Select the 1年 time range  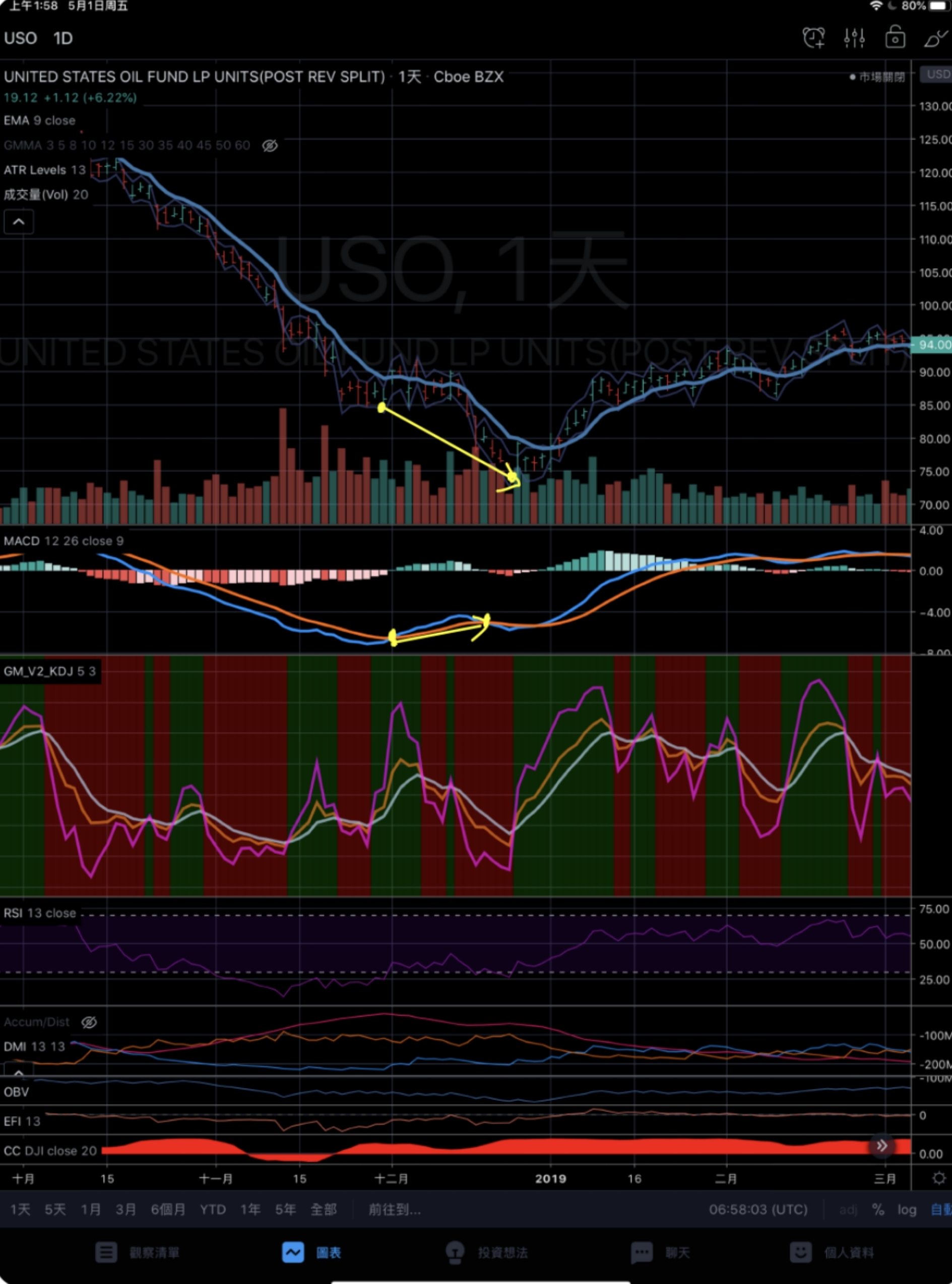point(250,1209)
